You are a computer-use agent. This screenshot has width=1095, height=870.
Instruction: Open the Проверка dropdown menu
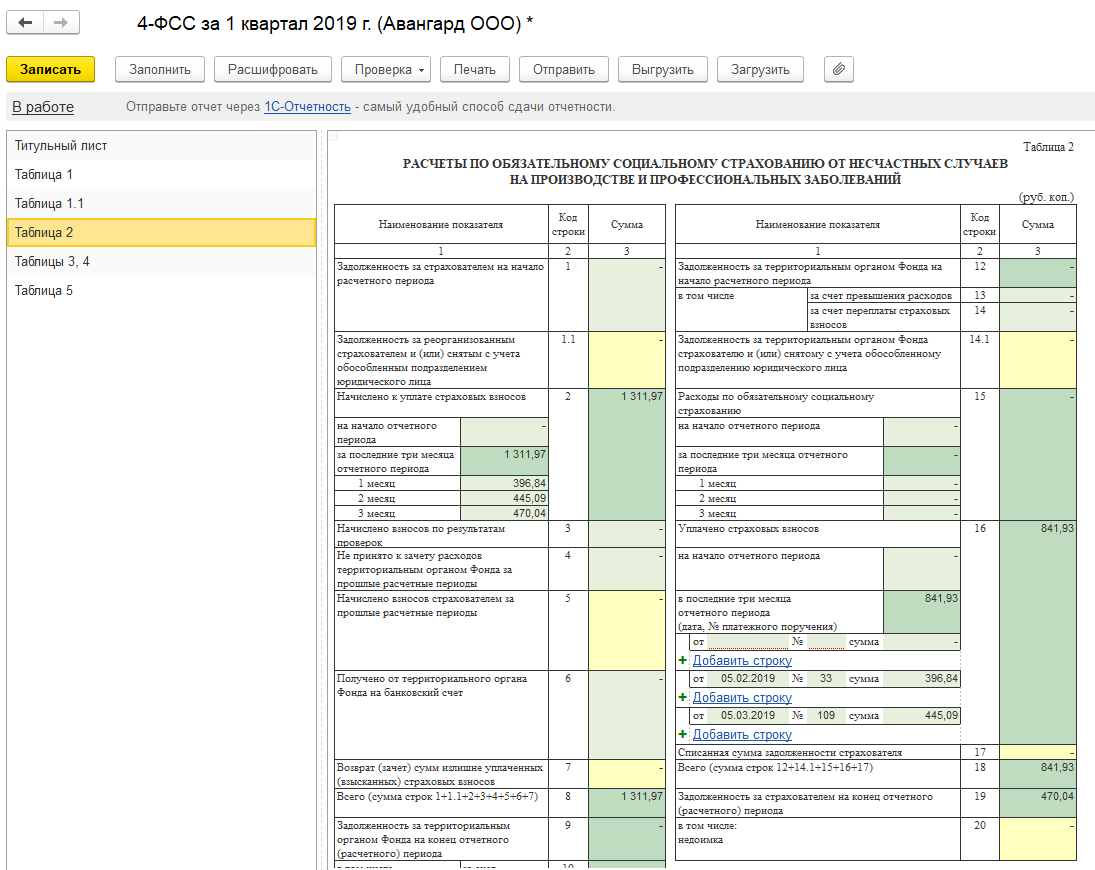point(385,69)
